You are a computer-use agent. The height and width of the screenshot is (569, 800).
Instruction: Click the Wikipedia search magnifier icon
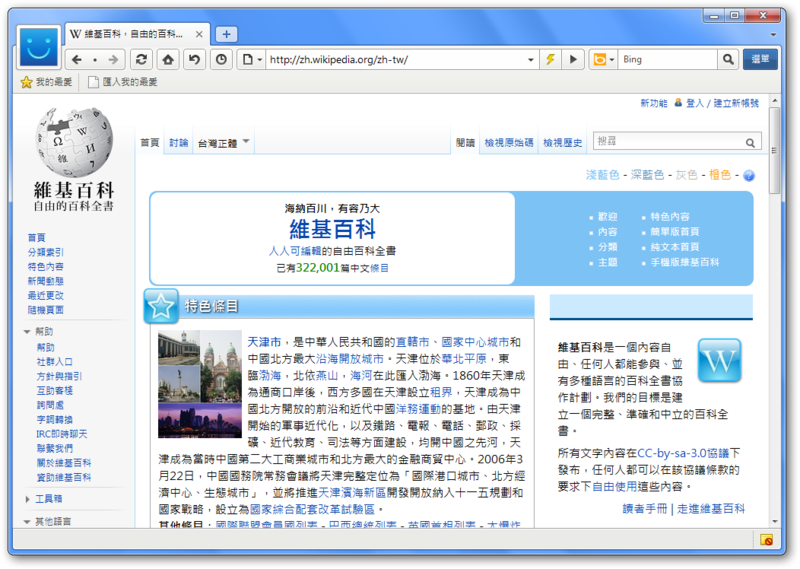tap(750, 143)
